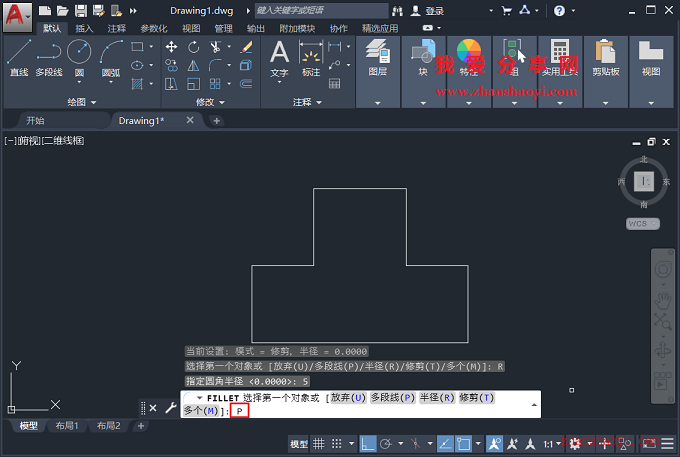Click the Save icon in quick access toolbar
This screenshot has width=680, height=457.
coord(81,10)
